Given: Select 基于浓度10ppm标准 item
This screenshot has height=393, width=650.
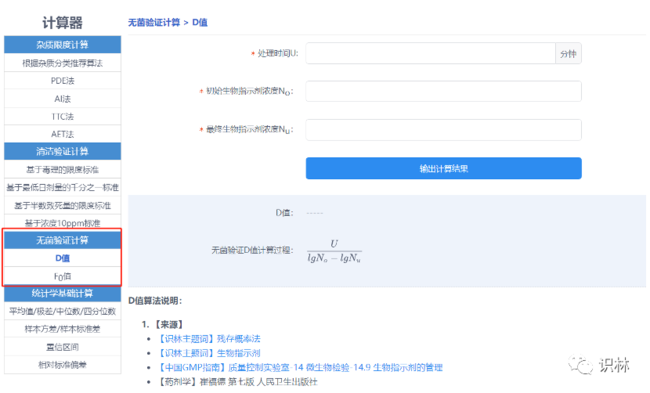Looking at the screenshot, I should tap(63, 223).
